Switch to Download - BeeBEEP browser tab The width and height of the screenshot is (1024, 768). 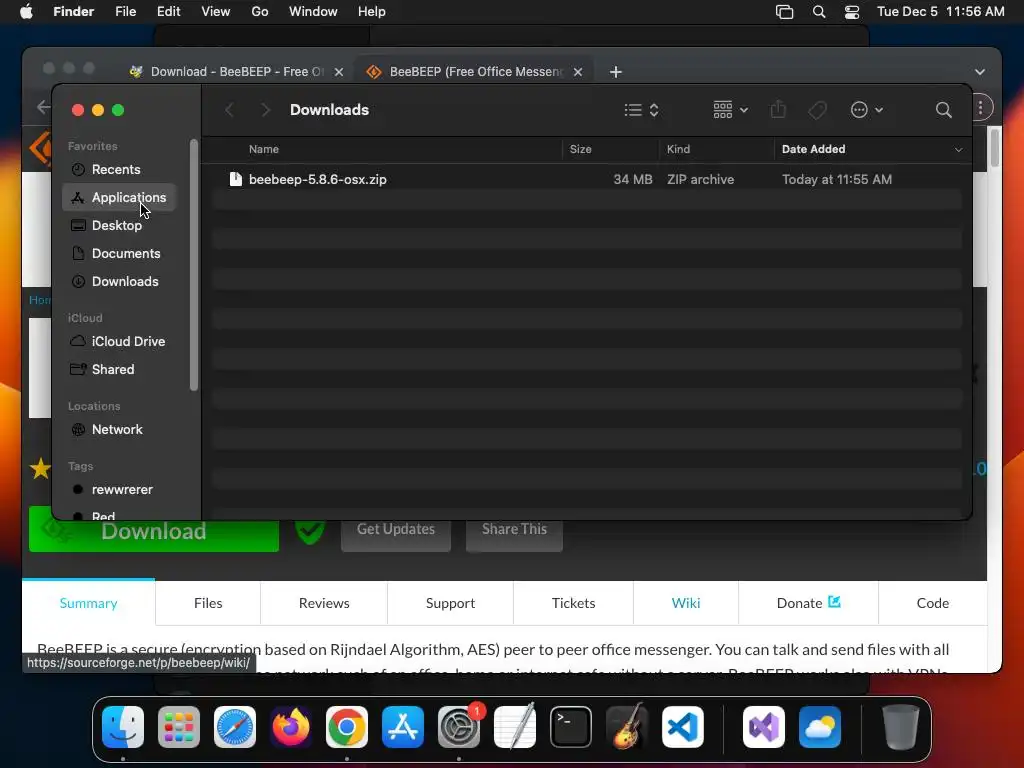coord(236,71)
